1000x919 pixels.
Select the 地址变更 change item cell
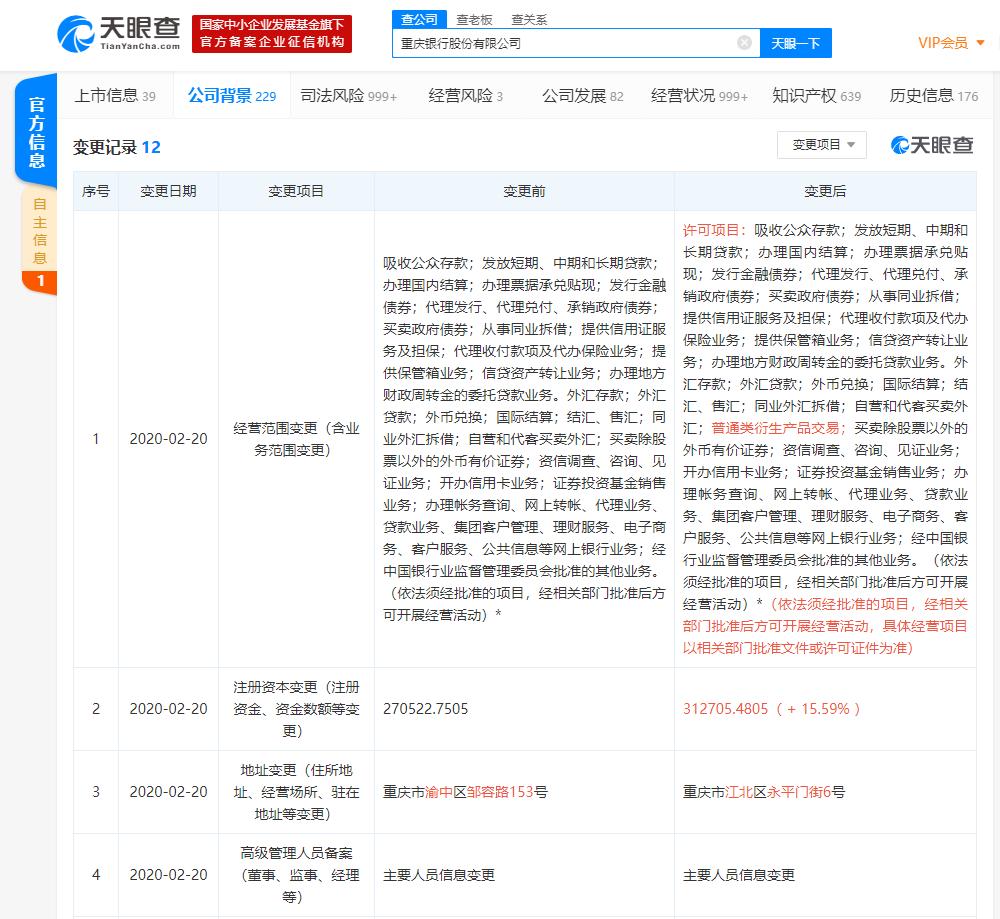point(296,792)
